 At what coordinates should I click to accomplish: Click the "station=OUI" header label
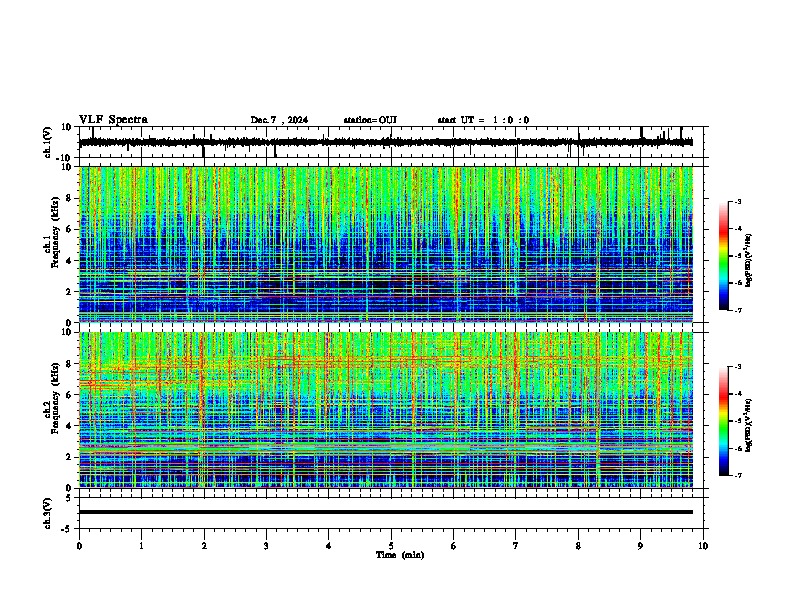(370, 120)
